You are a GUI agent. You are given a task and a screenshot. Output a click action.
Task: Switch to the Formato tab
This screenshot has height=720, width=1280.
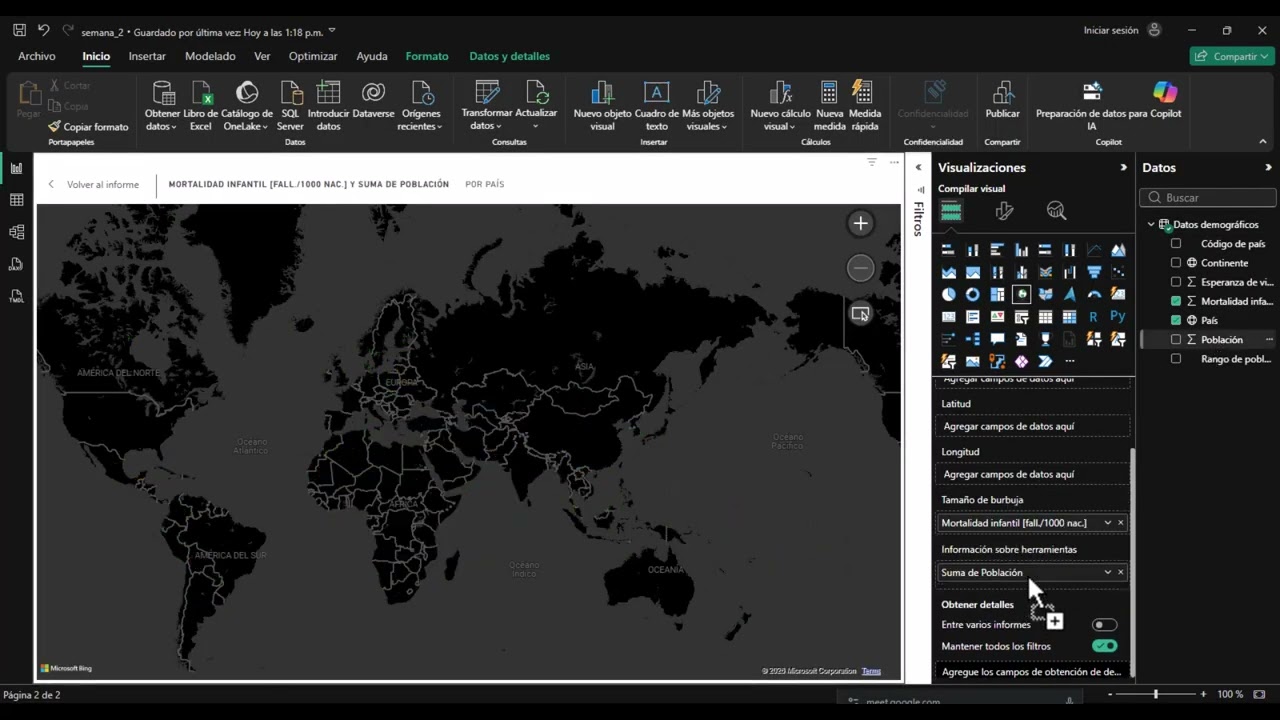[427, 56]
